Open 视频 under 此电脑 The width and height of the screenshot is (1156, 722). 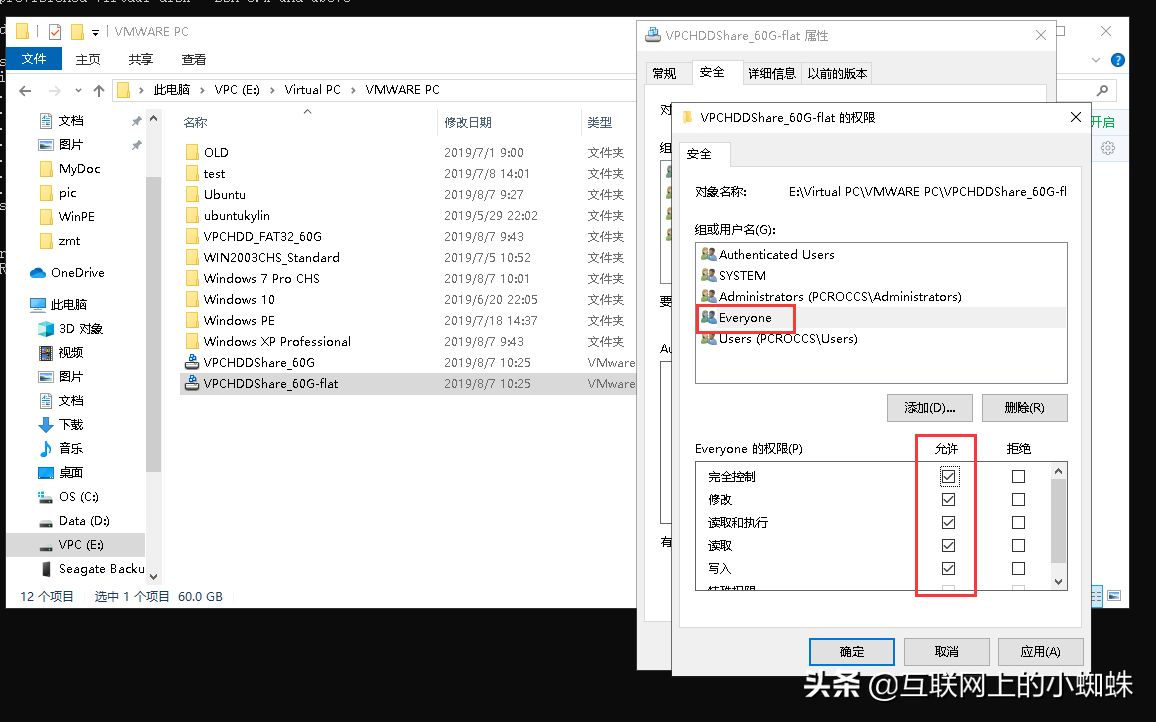tap(61, 353)
